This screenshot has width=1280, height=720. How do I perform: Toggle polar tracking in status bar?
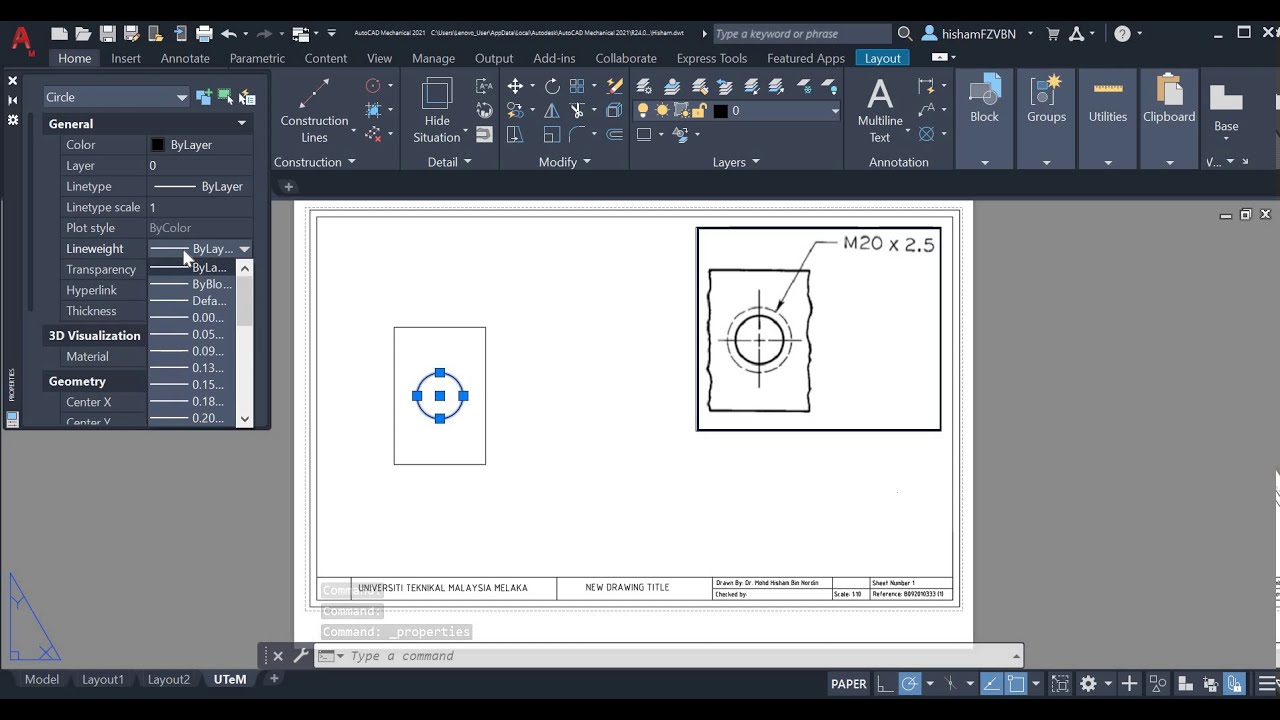pyautogui.click(x=909, y=684)
